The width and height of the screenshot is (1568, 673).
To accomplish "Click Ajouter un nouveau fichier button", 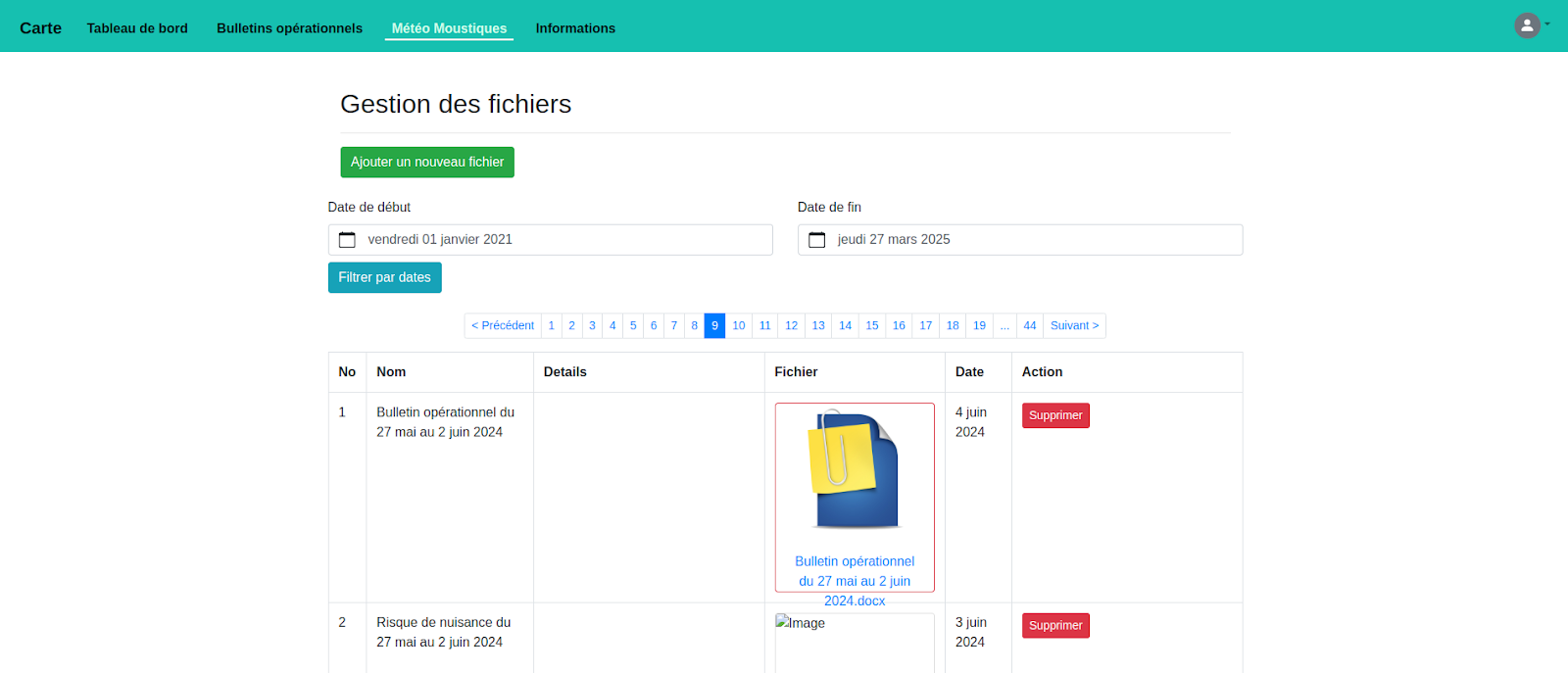I will pyautogui.click(x=427, y=163).
